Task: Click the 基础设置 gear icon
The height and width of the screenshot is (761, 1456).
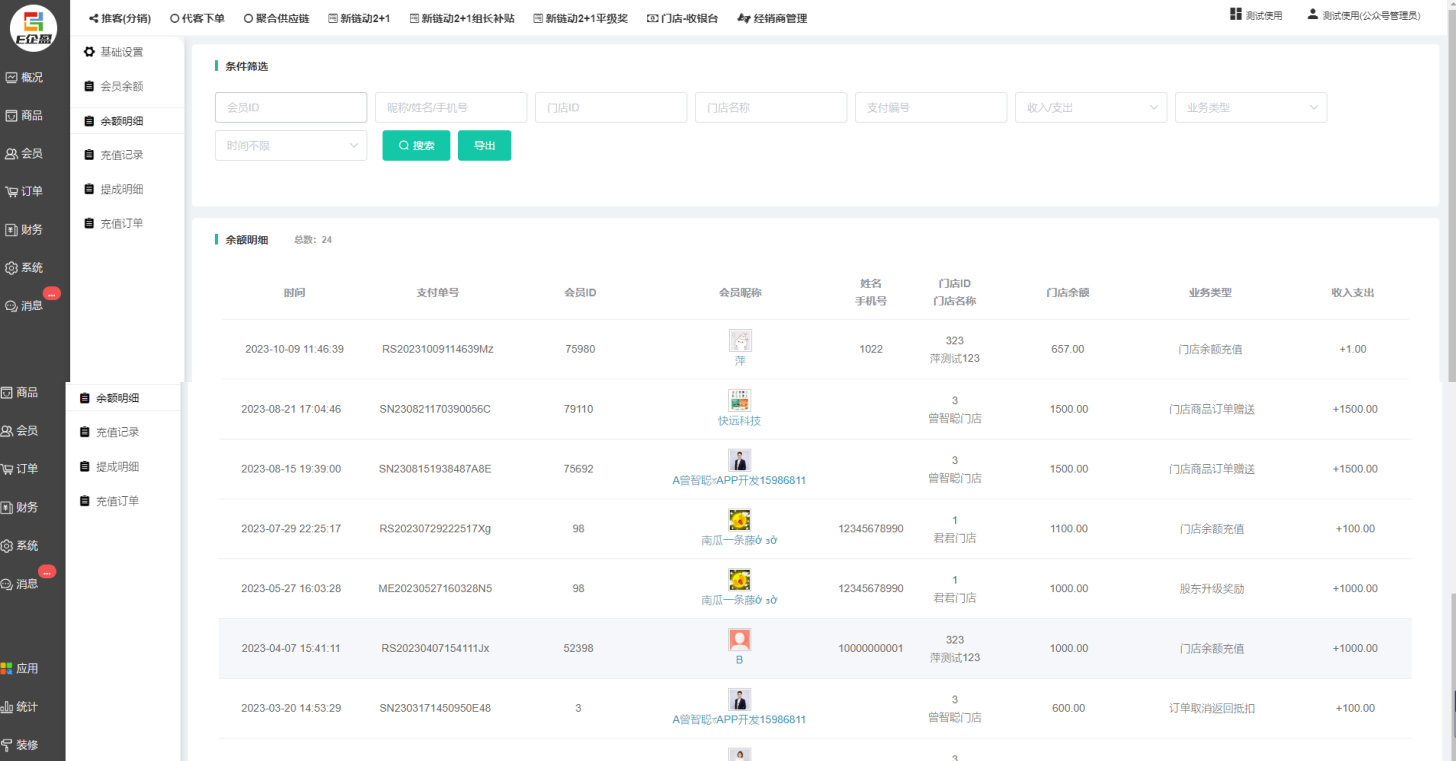Action: coord(89,52)
